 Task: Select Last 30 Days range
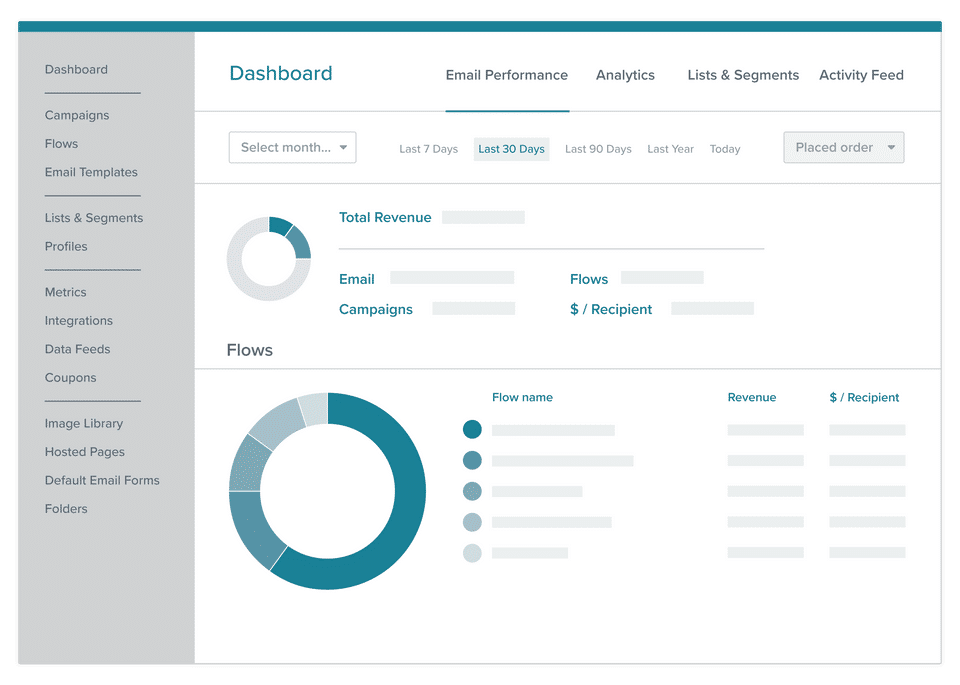511,149
